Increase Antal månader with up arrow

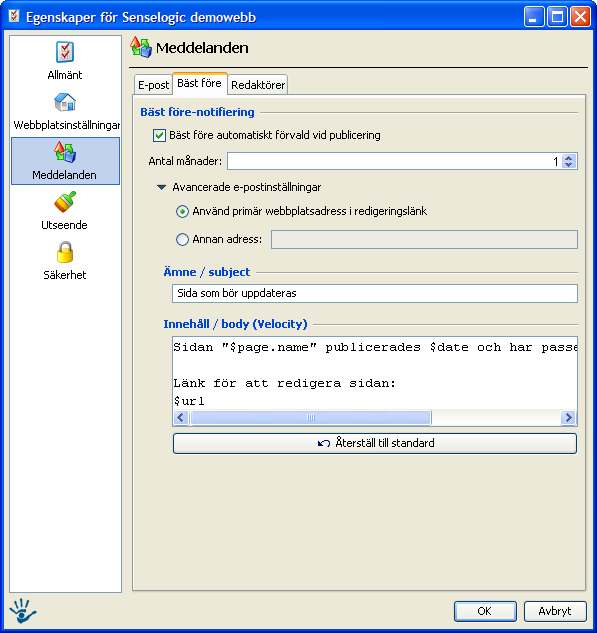(569, 157)
